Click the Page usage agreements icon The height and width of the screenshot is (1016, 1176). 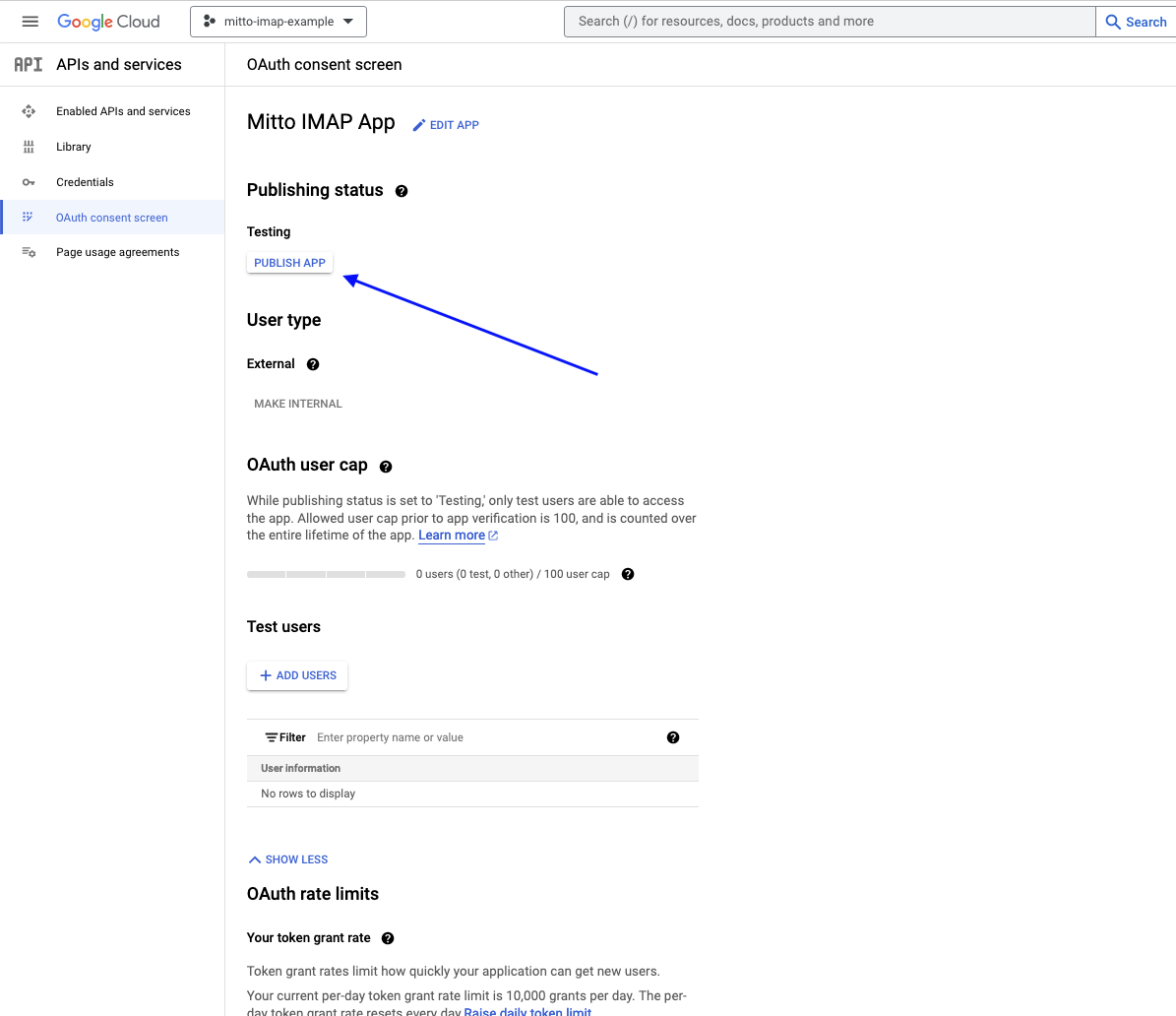29,252
